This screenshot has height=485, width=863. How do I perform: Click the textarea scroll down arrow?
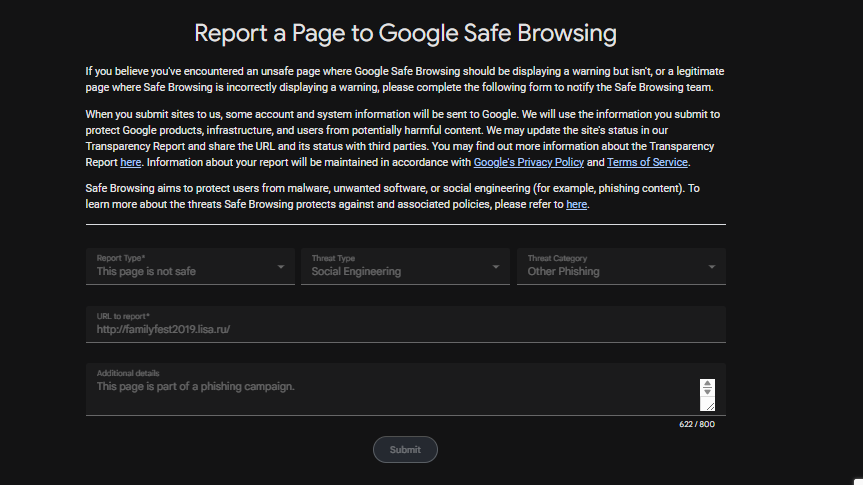(707, 392)
